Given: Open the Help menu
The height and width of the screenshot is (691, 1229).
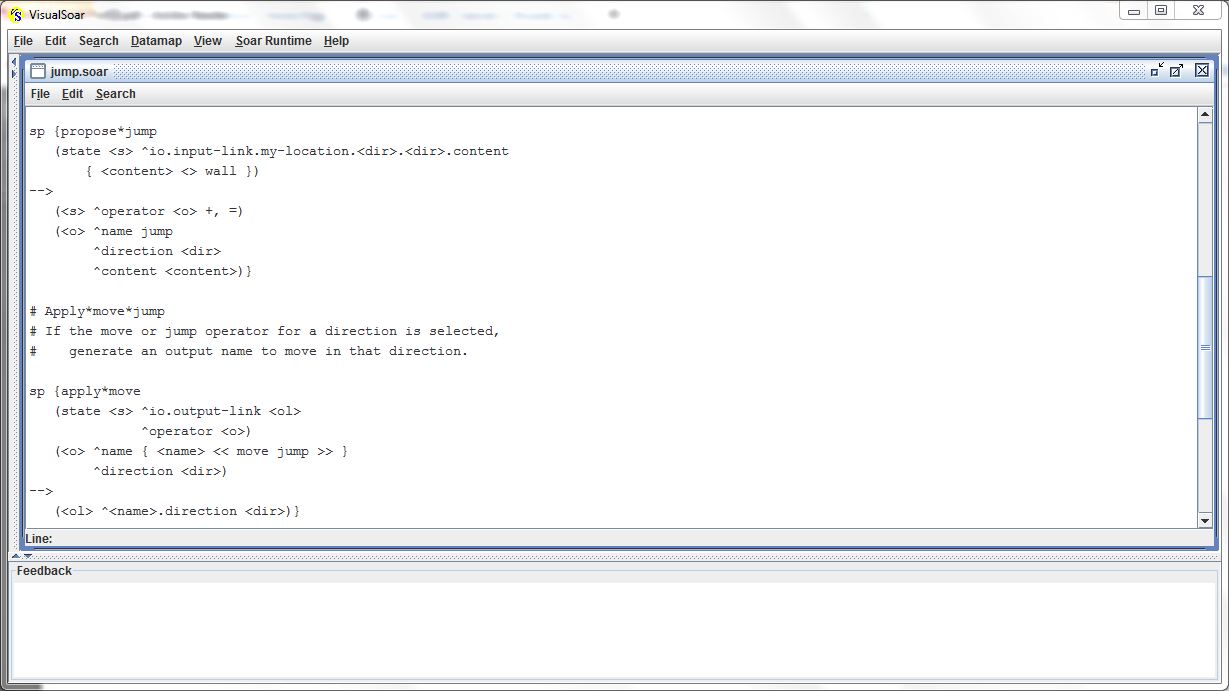Looking at the screenshot, I should click(336, 41).
